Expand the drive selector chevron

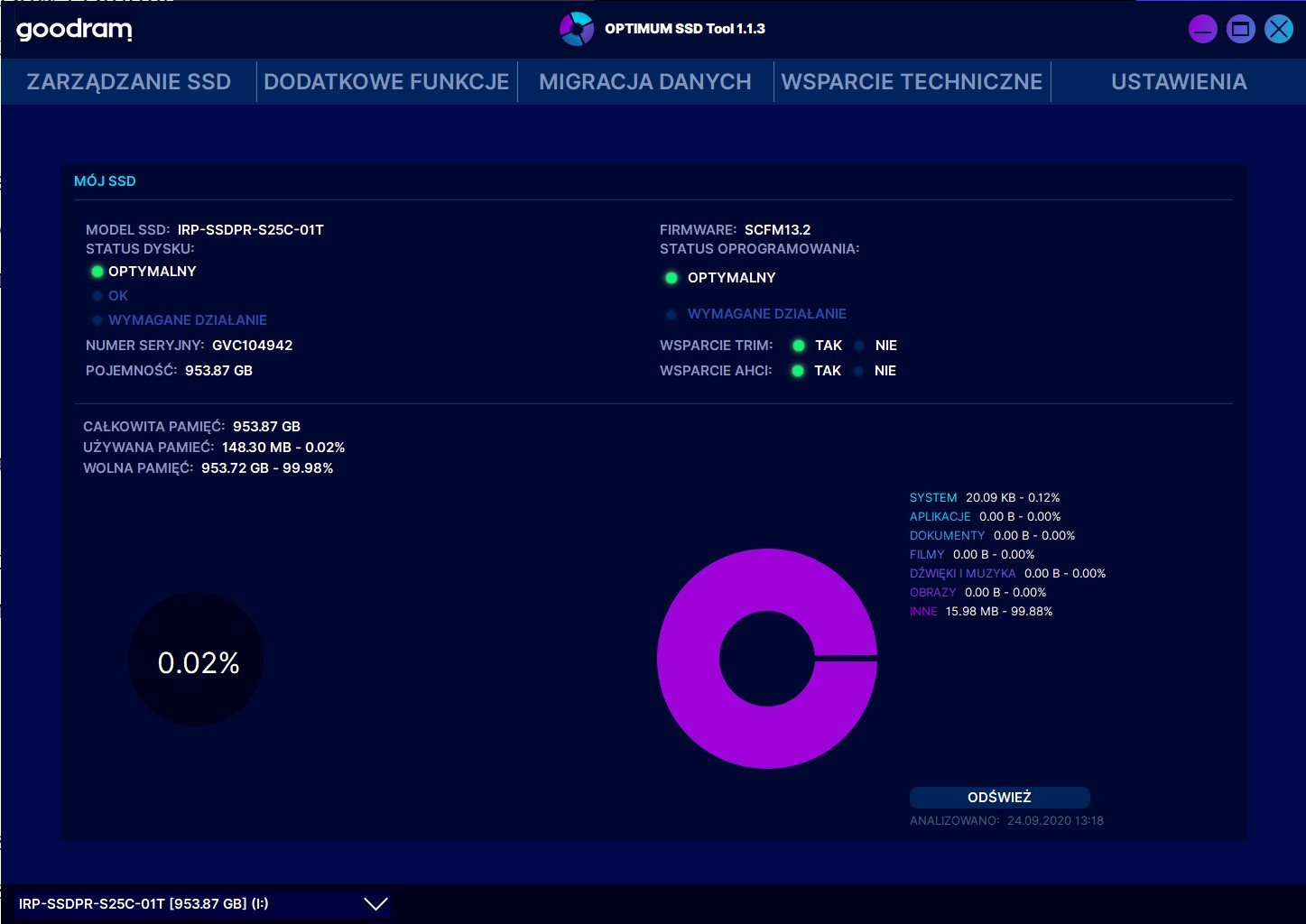click(x=375, y=903)
